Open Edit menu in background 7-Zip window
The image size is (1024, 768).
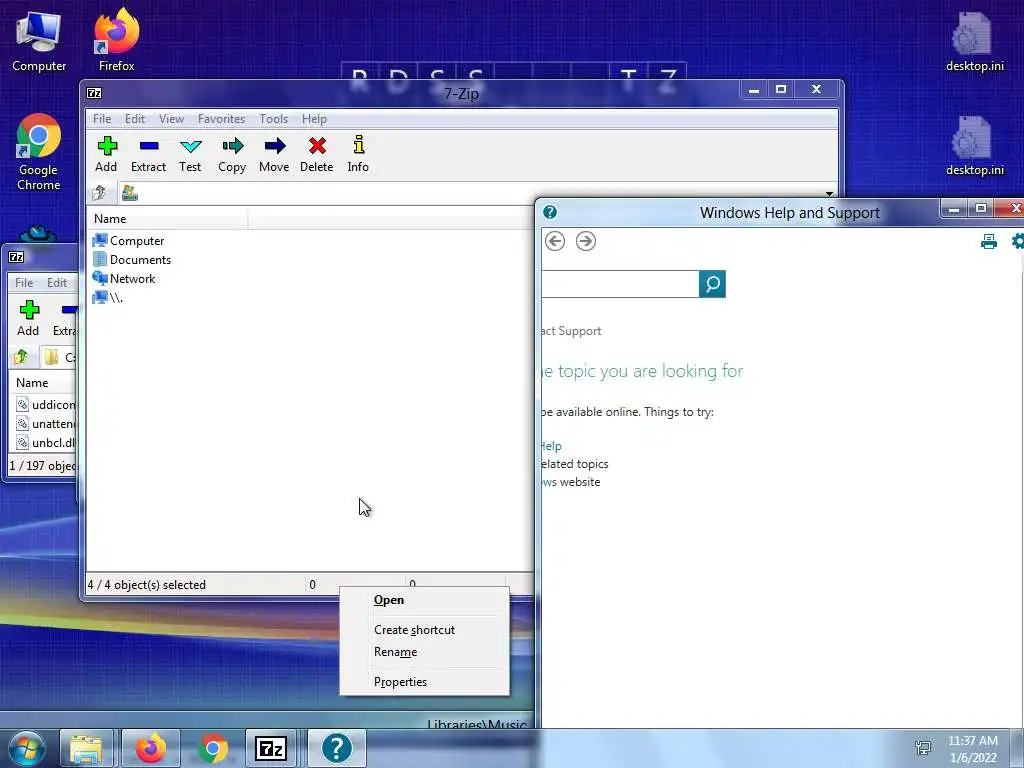57,283
